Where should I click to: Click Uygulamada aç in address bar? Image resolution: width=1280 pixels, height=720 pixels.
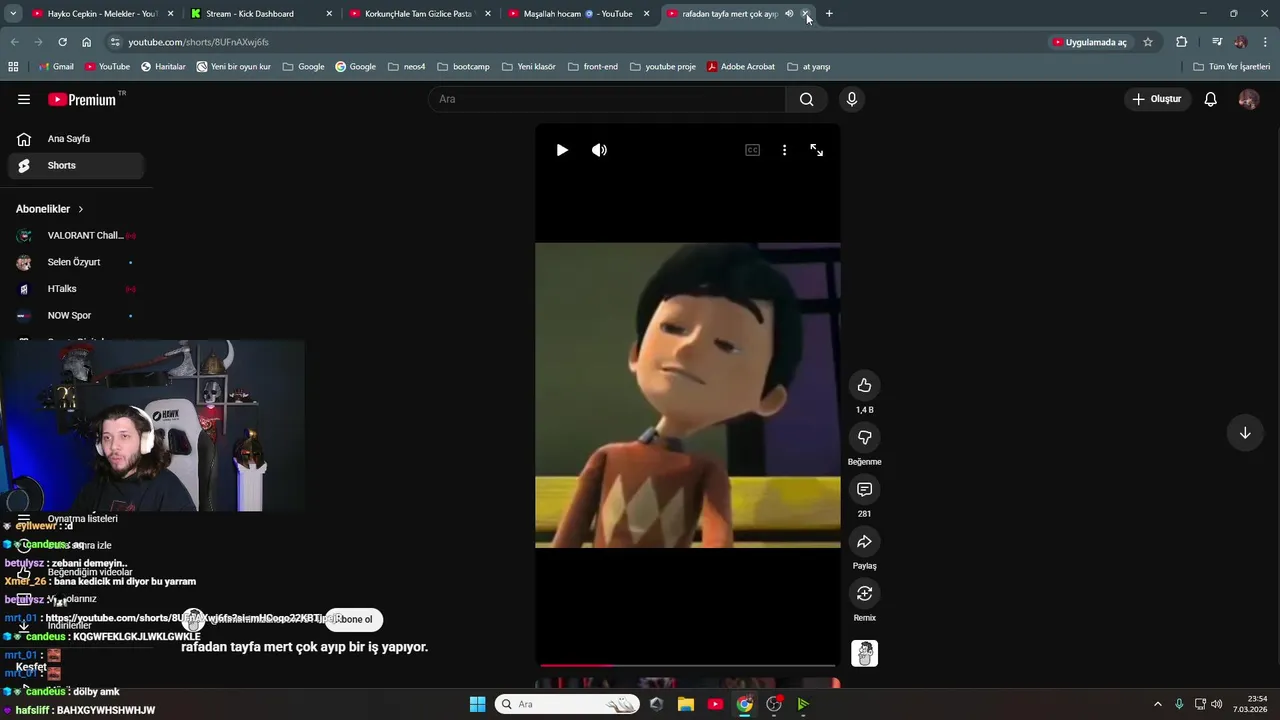tap(1090, 42)
